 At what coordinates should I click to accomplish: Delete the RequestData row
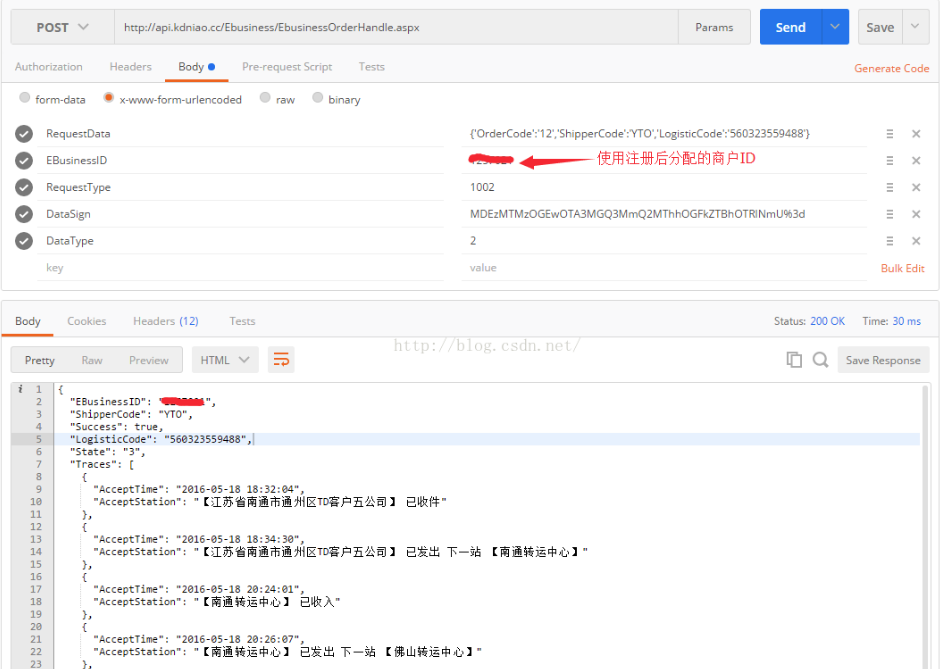pyautogui.click(x=916, y=134)
